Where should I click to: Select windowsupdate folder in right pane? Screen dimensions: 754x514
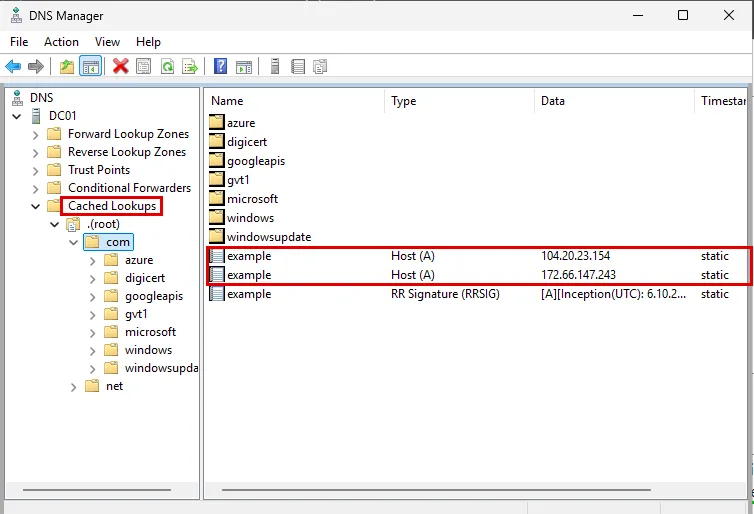pos(260,237)
